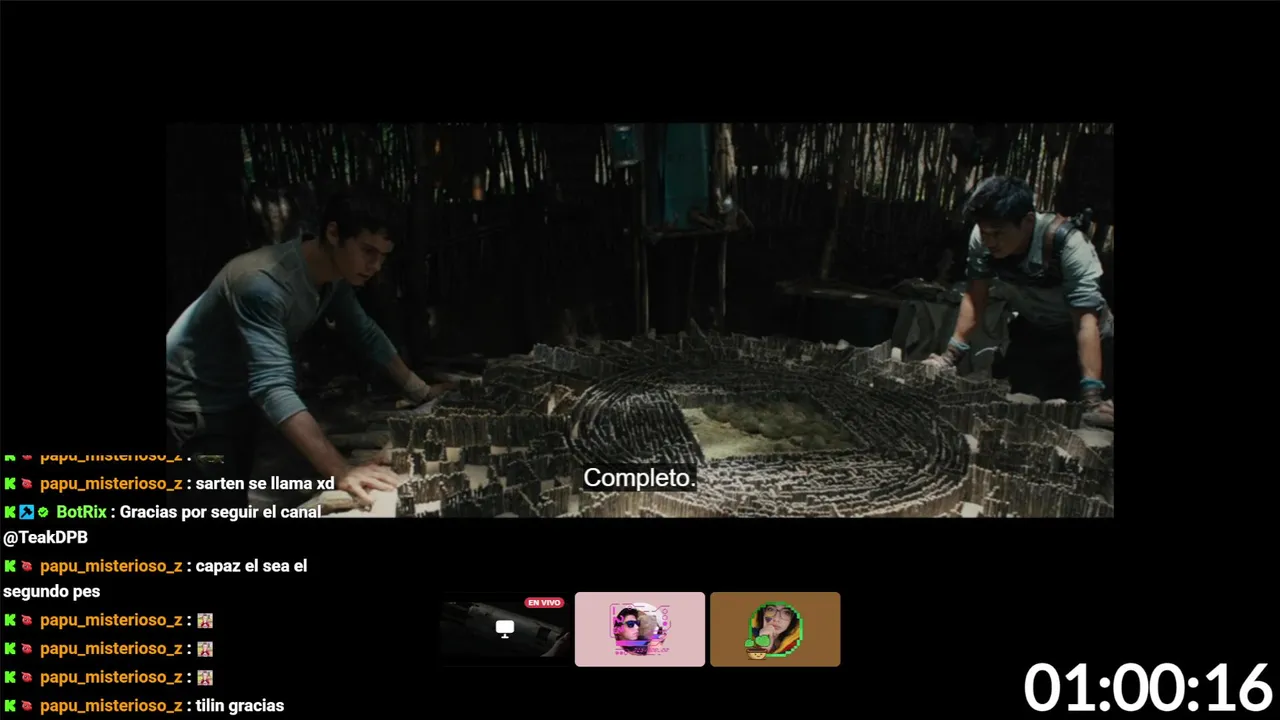Click the Kick badge beside BotRix
Screen dimensions: 1280x720
[x=10, y=512]
